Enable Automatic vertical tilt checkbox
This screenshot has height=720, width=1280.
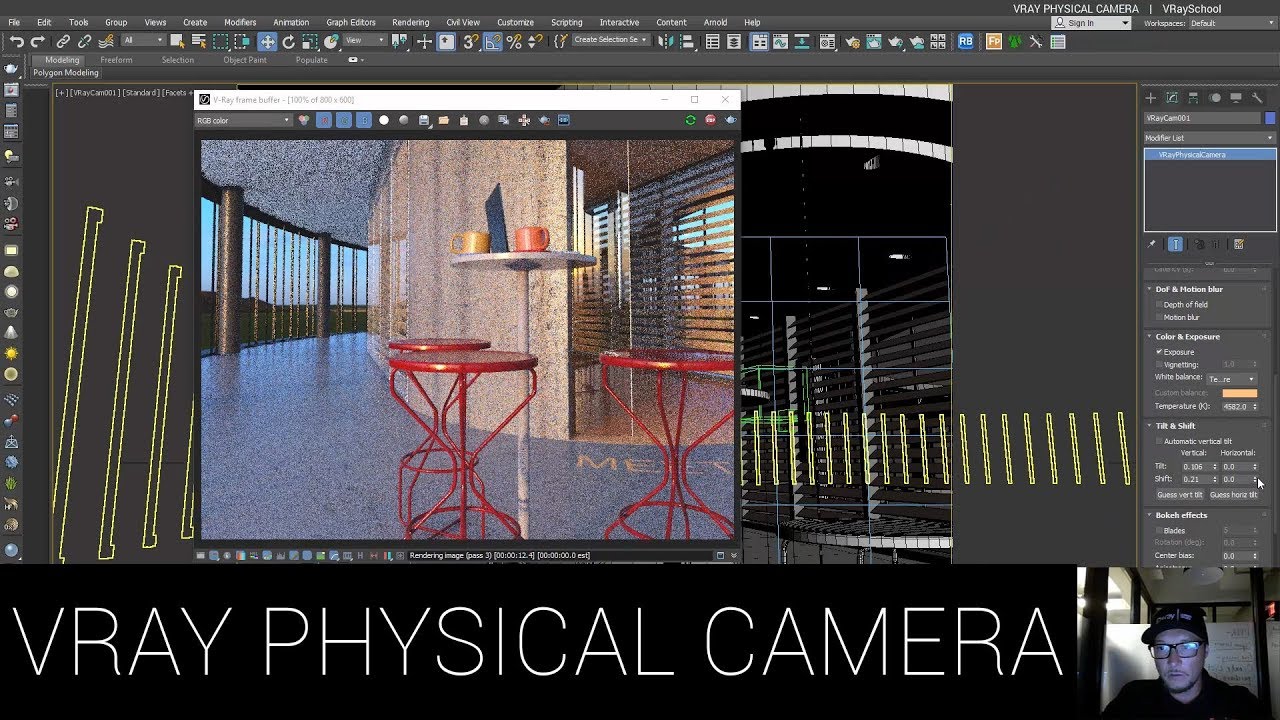pyautogui.click(x=1159, y=441)
